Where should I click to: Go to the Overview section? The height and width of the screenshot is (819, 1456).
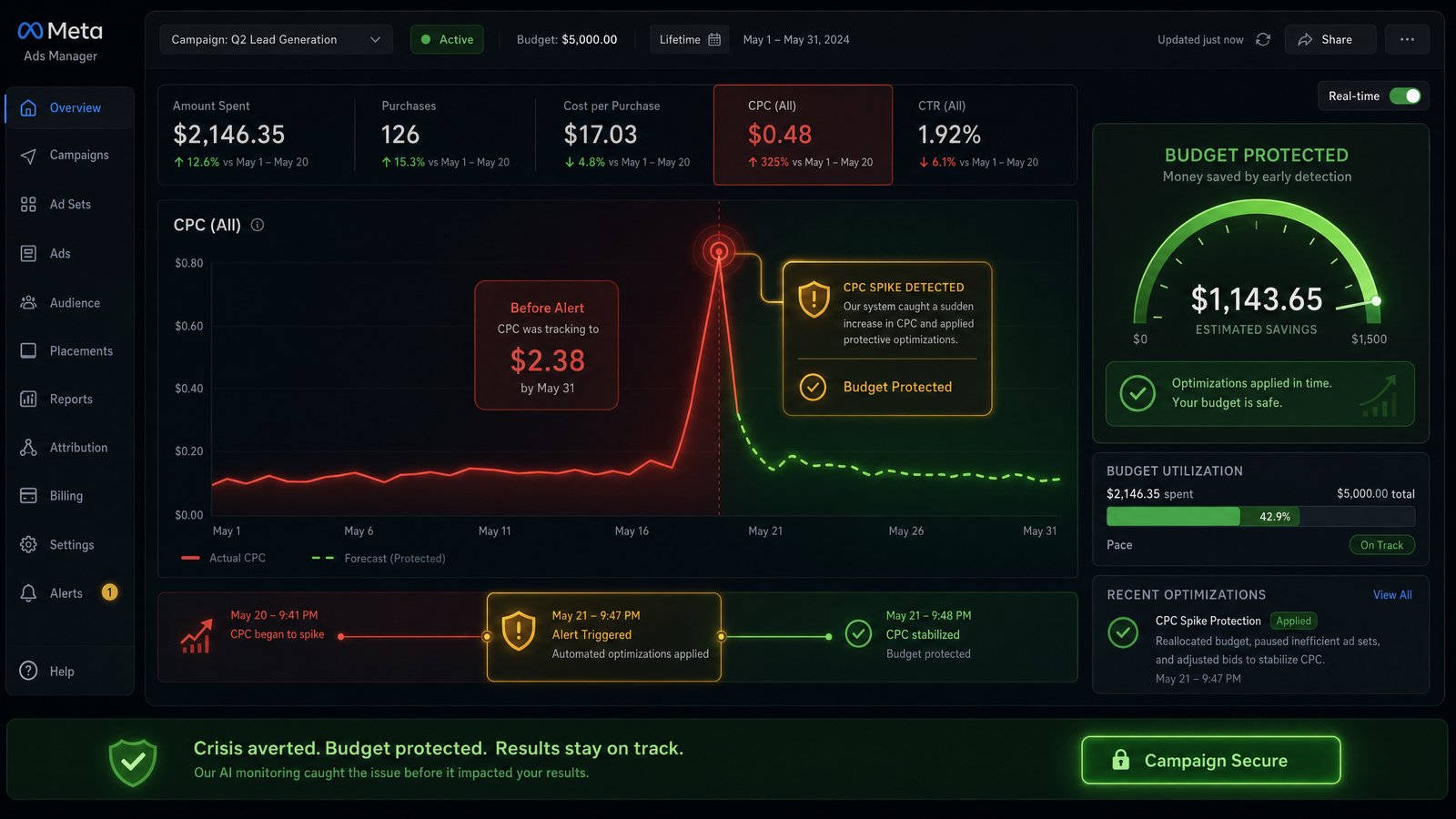70,107
